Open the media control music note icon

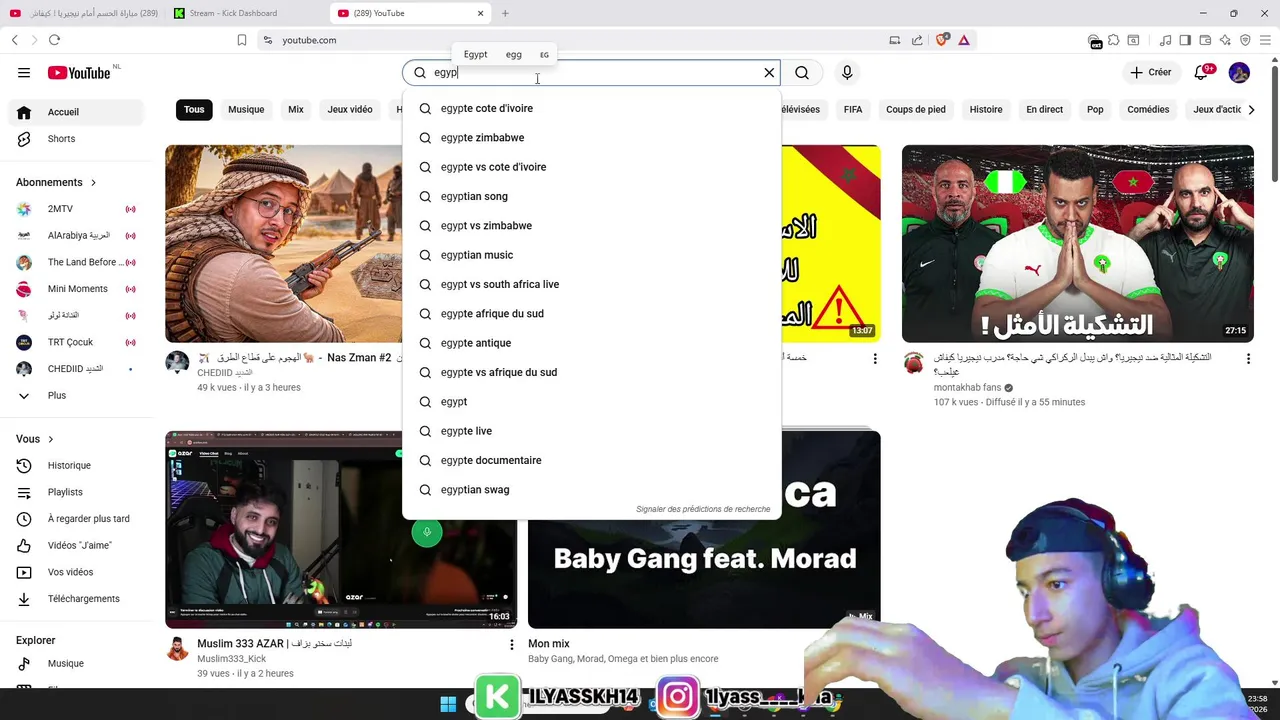(x=1166, y=40)
